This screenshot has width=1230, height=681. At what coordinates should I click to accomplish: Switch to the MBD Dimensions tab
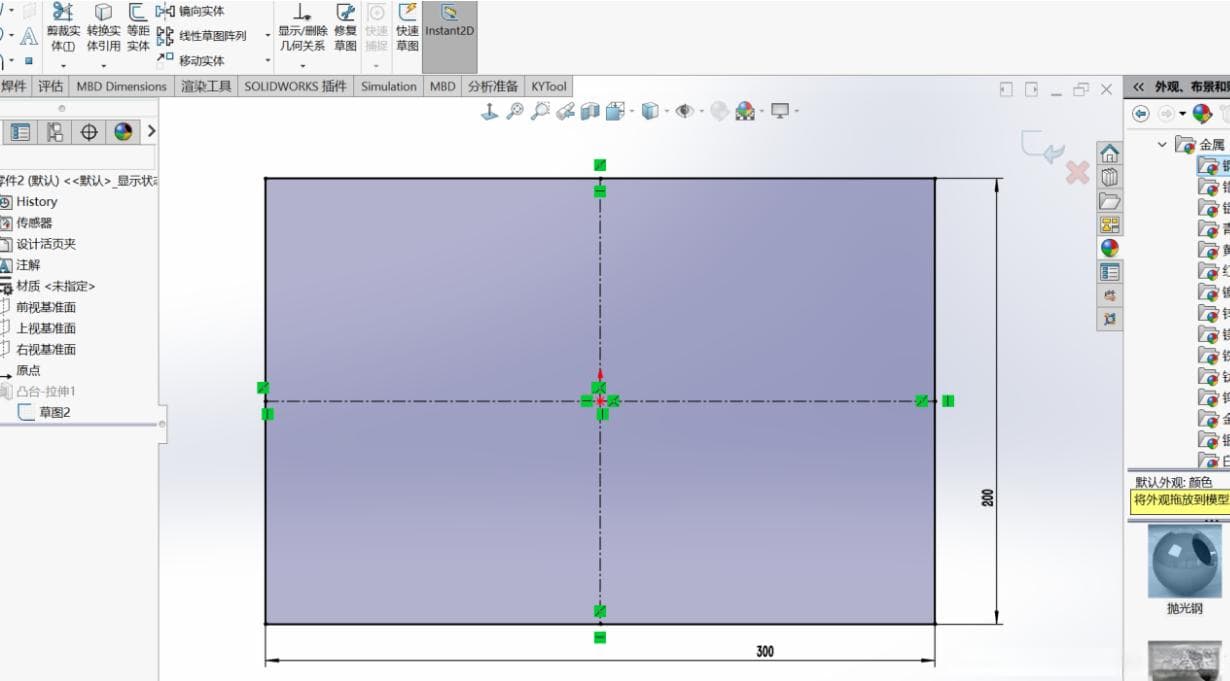(121, 86)
